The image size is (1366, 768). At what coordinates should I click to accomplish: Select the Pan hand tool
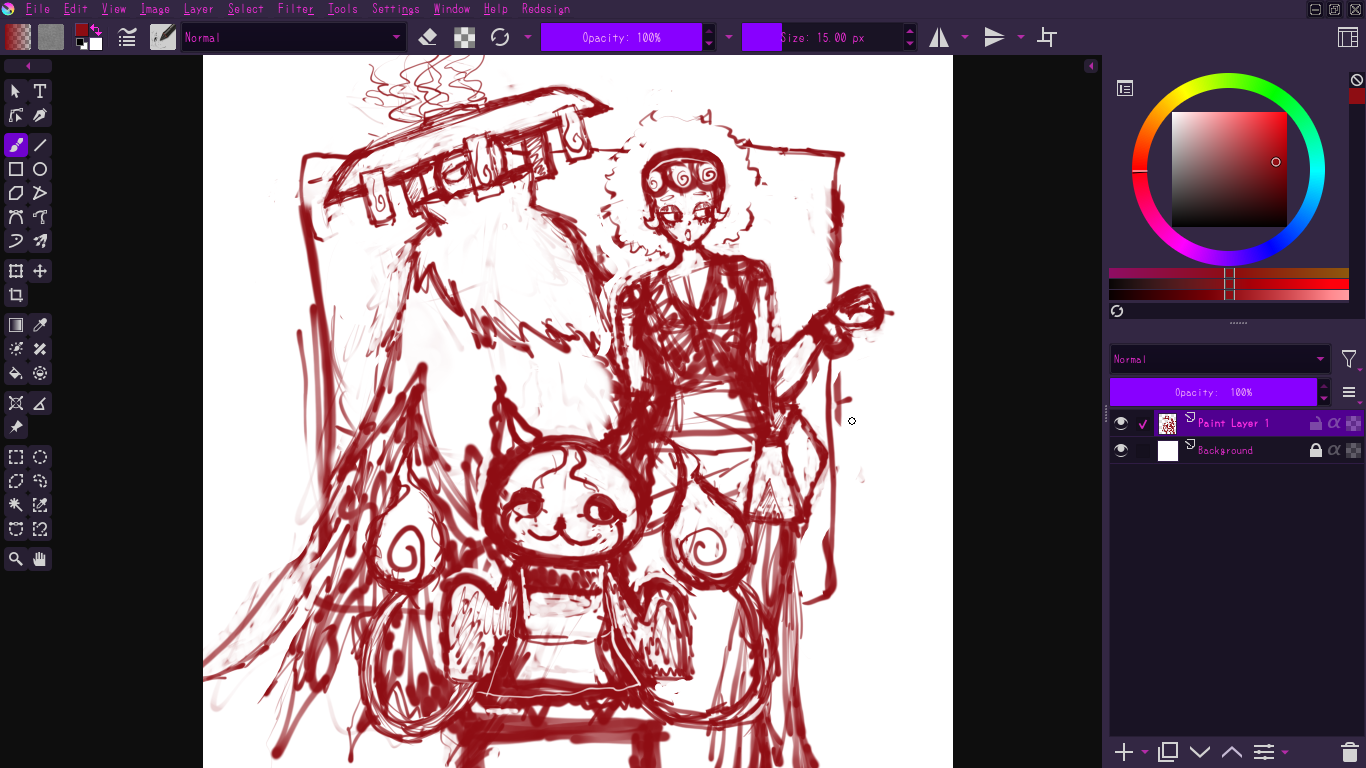point(40,559)
